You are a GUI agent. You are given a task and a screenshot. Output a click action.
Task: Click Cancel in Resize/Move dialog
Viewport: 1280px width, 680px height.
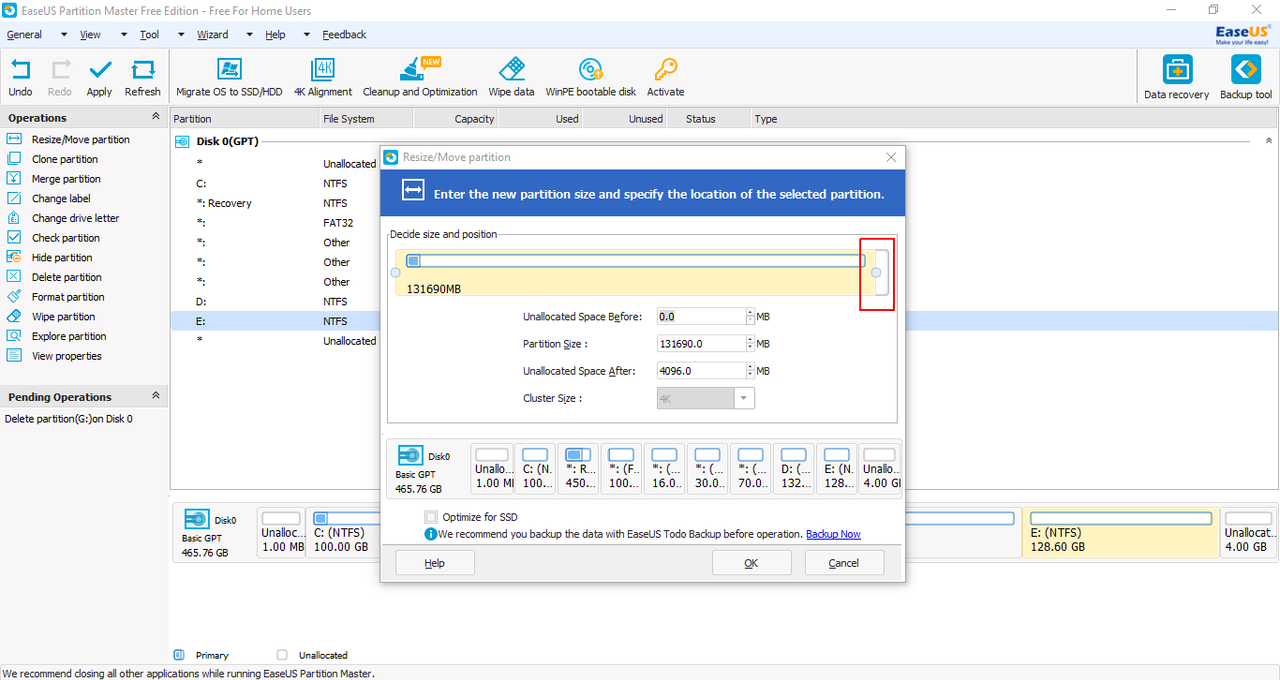click(844, 563)
